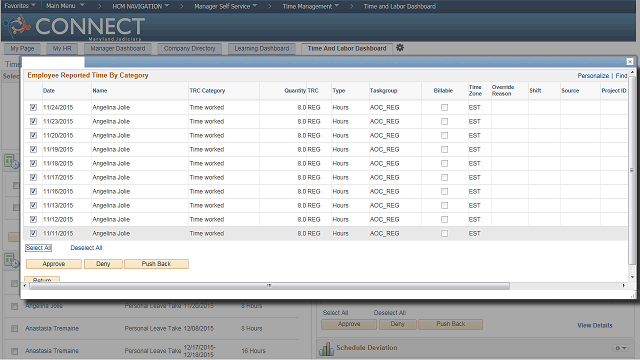The height and width of the screenshot is (360, 640).
Task: Open the Main Menu dropdown
Action: click(x=65, y=6)
